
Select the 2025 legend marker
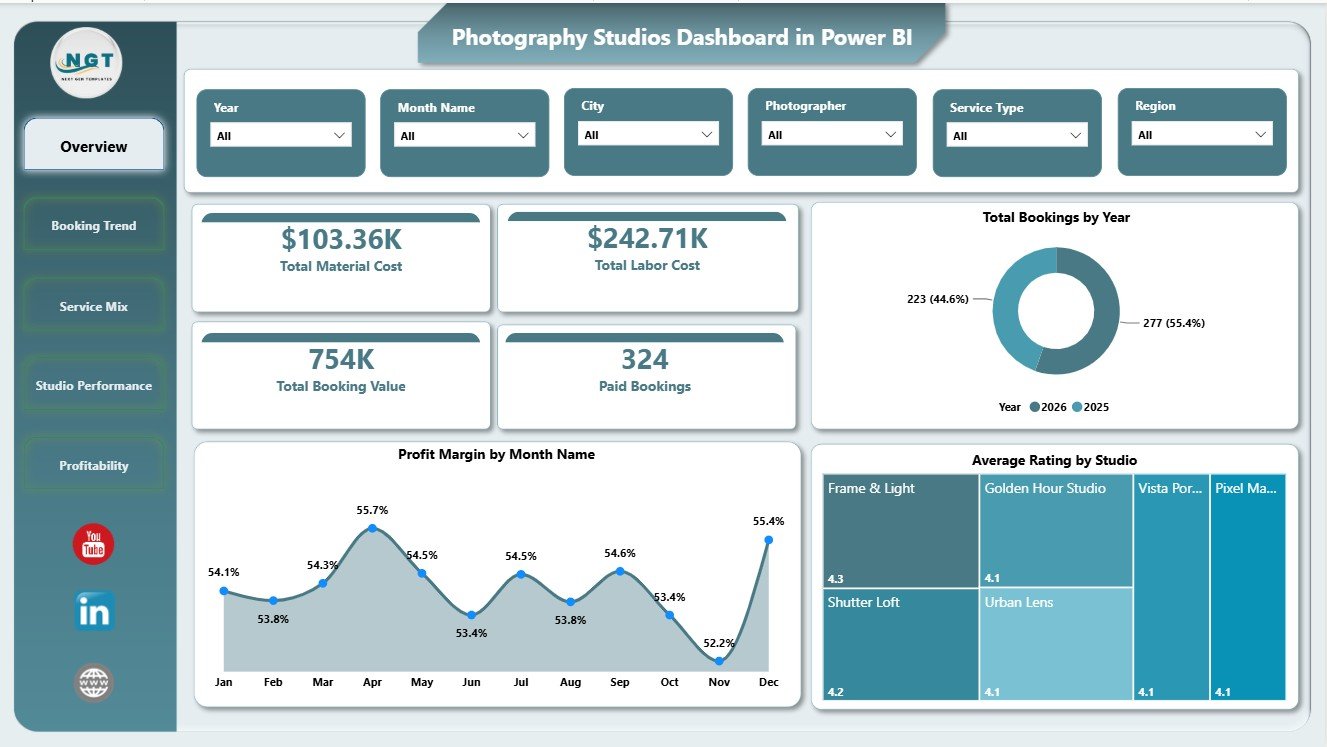pyautogui.click(x=1077, y=407)
